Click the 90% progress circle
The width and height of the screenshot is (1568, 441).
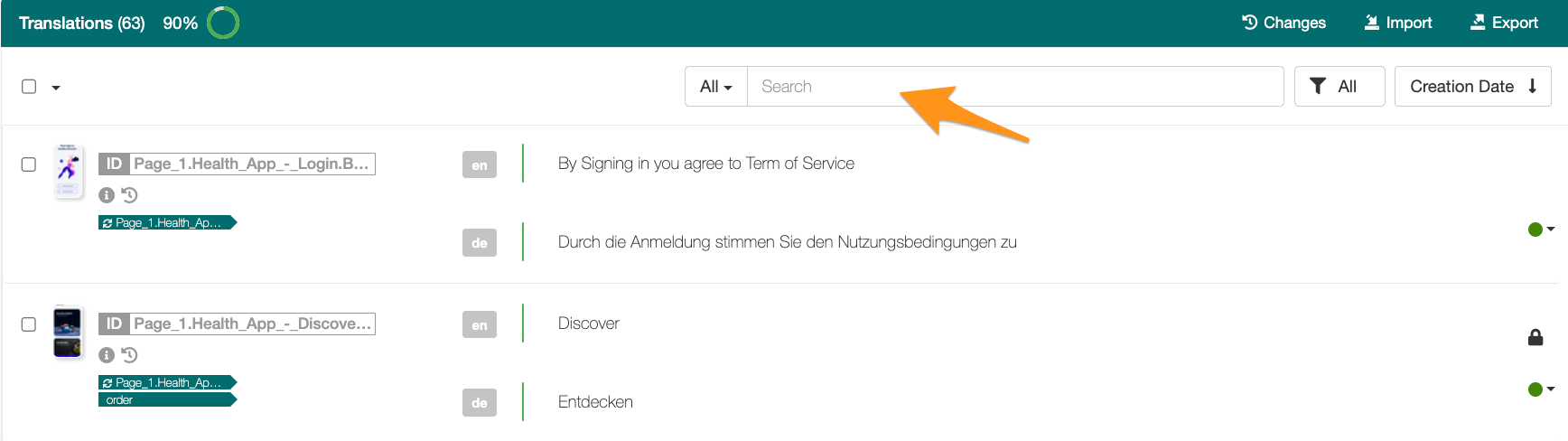(223, 23)
